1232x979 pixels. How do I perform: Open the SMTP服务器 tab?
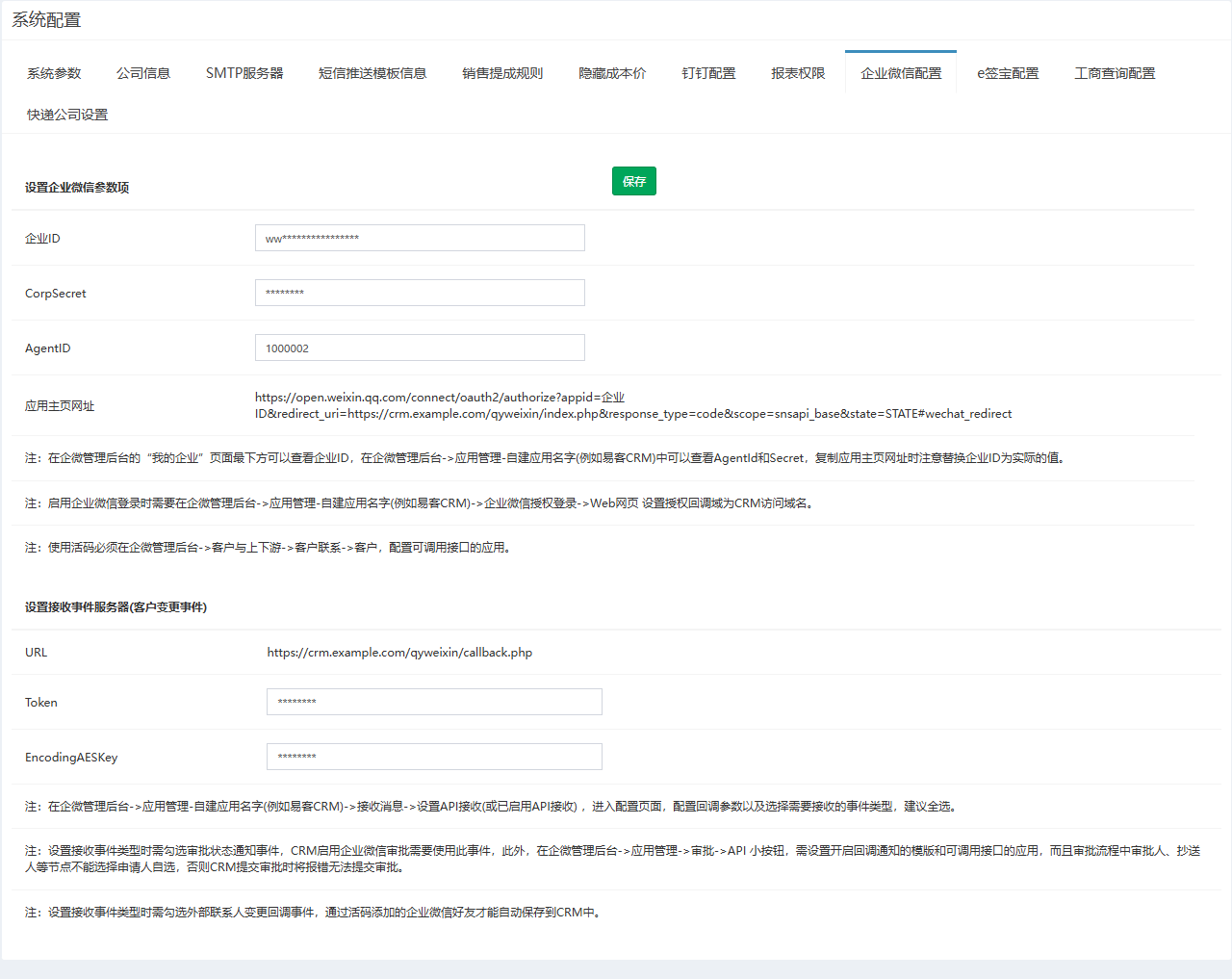[x=244, y=73]
